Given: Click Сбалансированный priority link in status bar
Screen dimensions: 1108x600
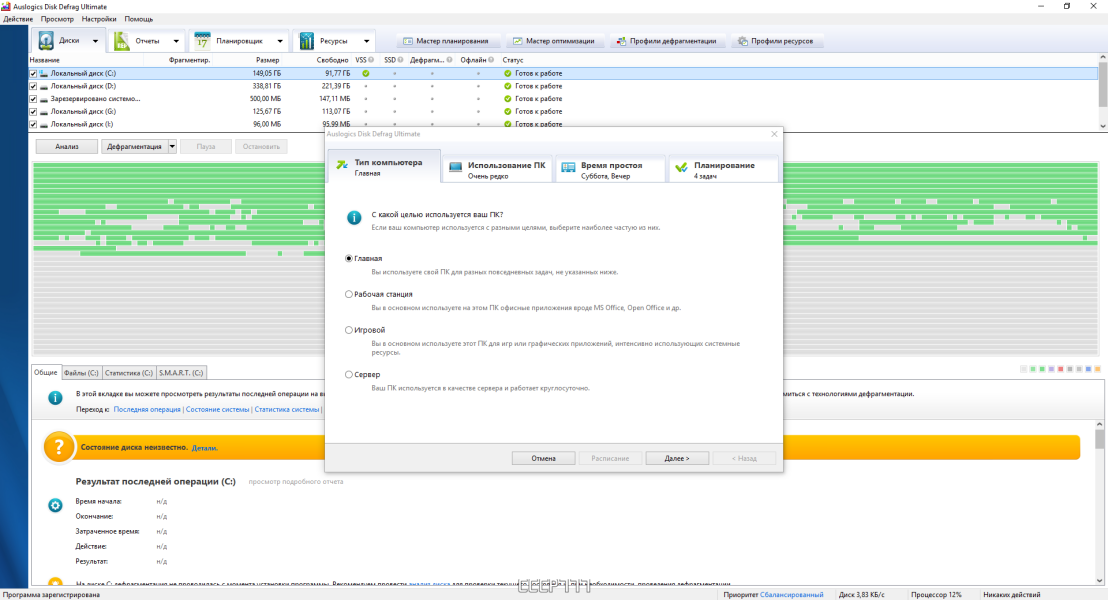Looking at the screenshot, I should [791, 594].
